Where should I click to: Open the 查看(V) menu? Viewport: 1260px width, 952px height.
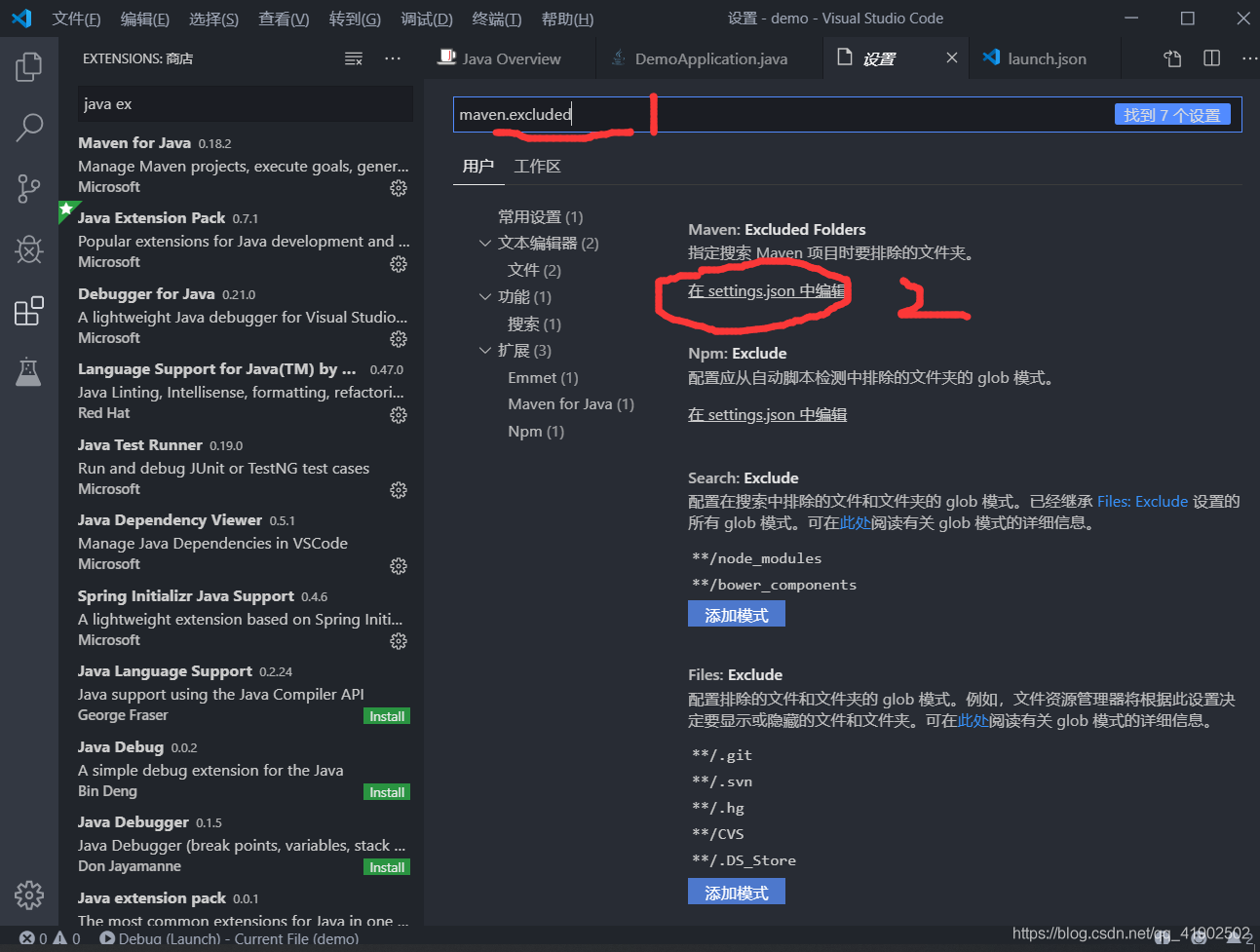pyautogui.click(x=284, y=19)
